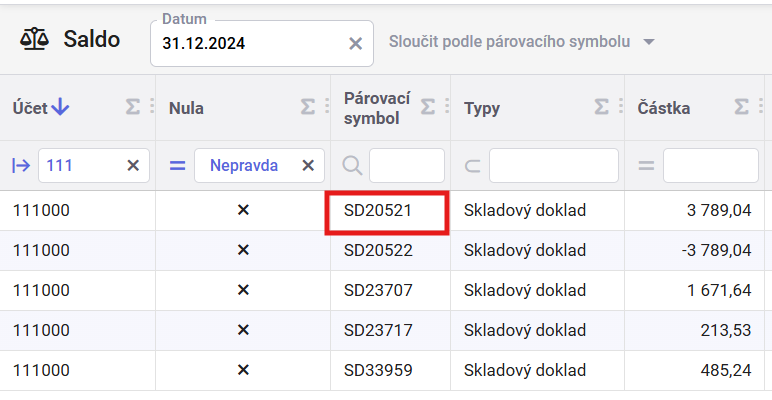This screenshot has height=400, width=772.
Task: Open the Párovací symbol column options dots
Action: click(447, 106)
